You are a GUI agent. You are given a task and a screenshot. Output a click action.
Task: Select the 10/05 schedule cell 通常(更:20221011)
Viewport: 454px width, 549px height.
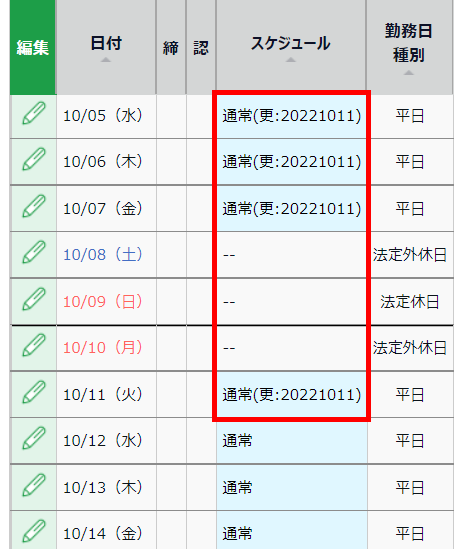point(291,116)
